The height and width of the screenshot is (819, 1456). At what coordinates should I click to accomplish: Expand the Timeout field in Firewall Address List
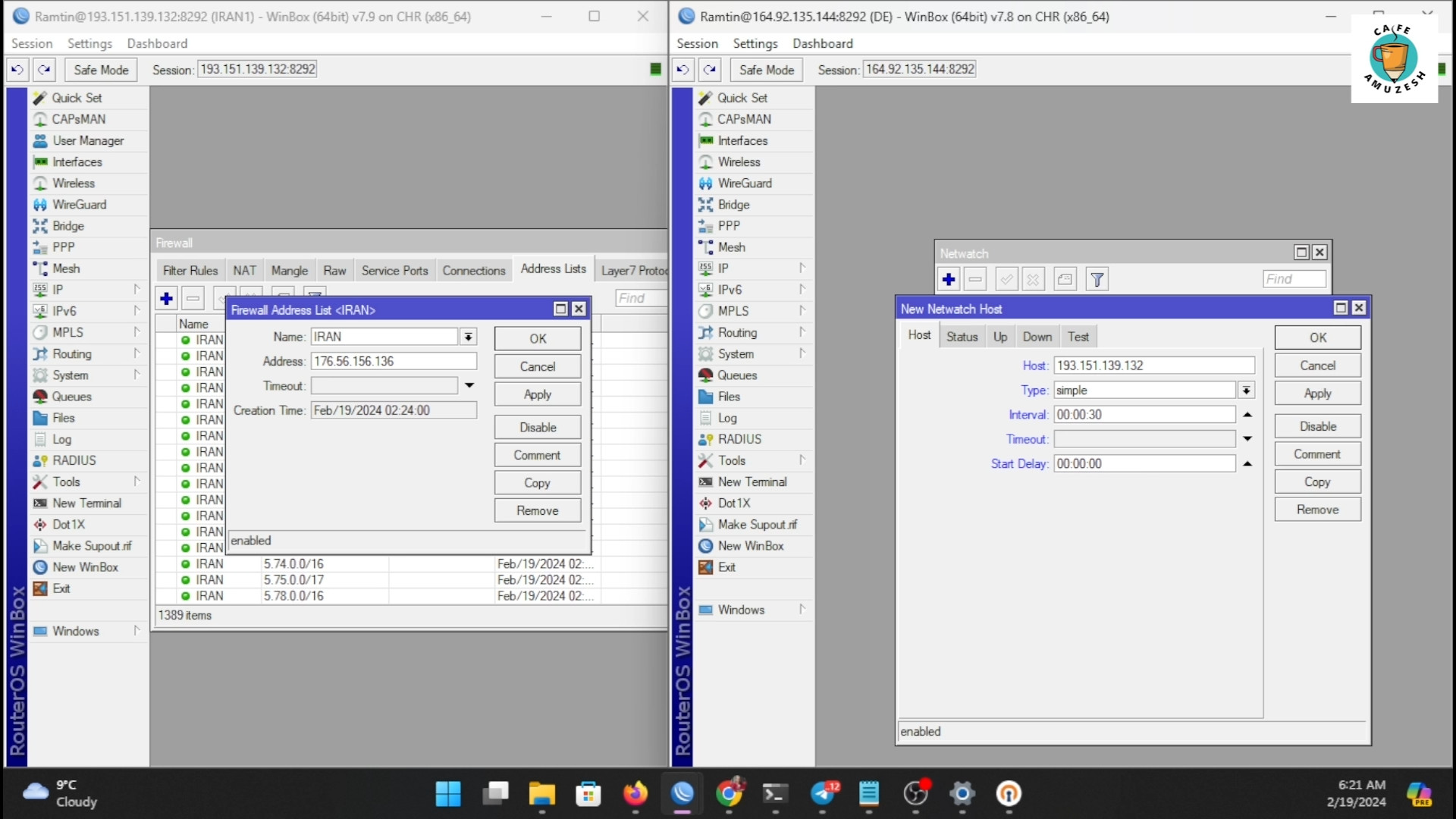(469, 386)
